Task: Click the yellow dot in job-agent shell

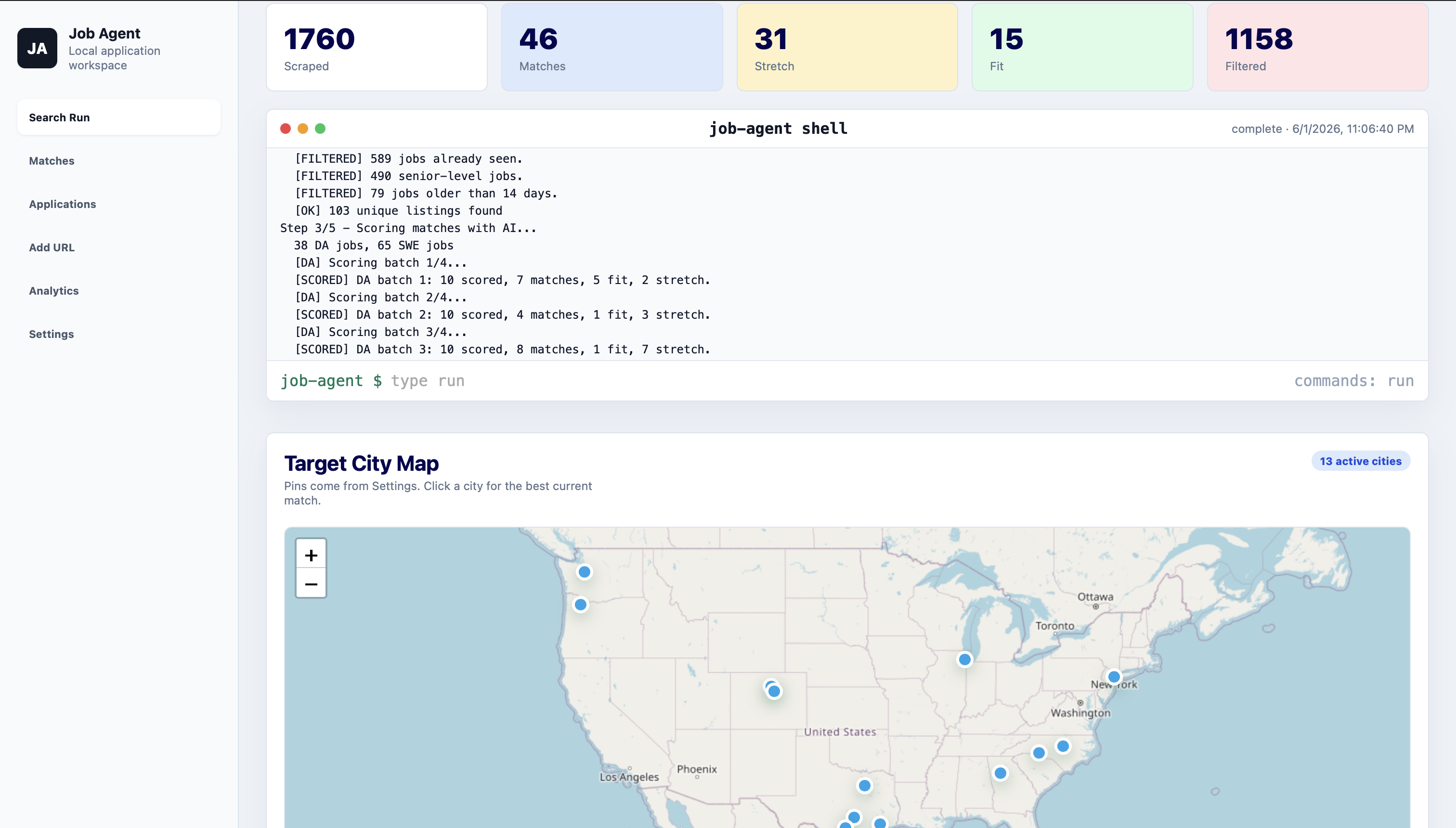Action: pyautogui.click(x=302, y=129)
